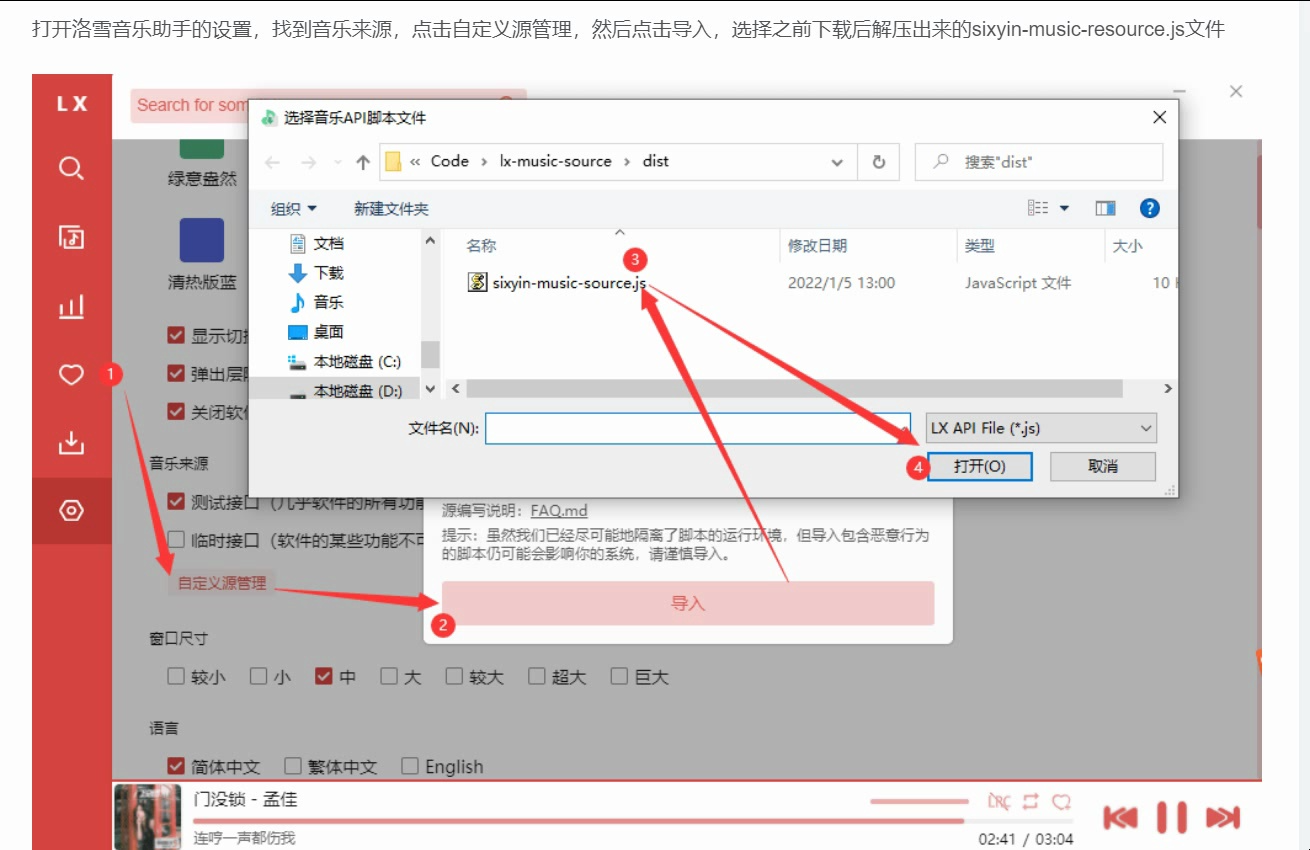1310x850 pixels.
Task: Toggle the preview pane icon
Action: point(1105,208)
